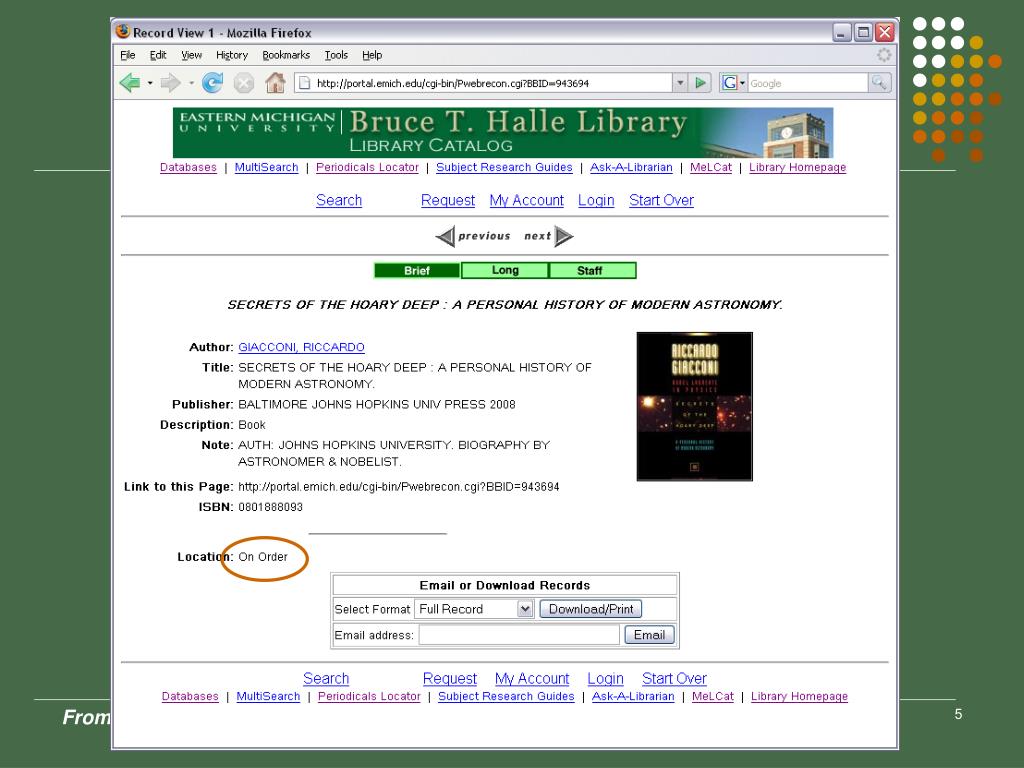This screenshot has width=1024, height=768.
Task: Click the Email button
Action: (649, 635)
